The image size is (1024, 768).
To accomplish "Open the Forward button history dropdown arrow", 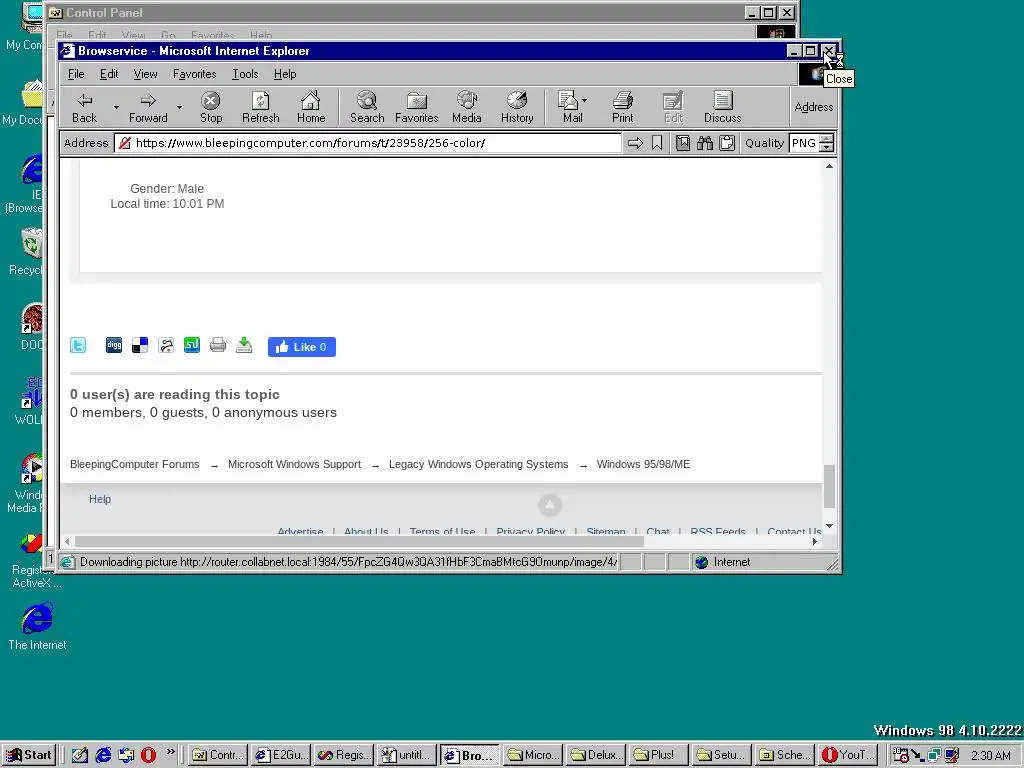I will point(179,107).
